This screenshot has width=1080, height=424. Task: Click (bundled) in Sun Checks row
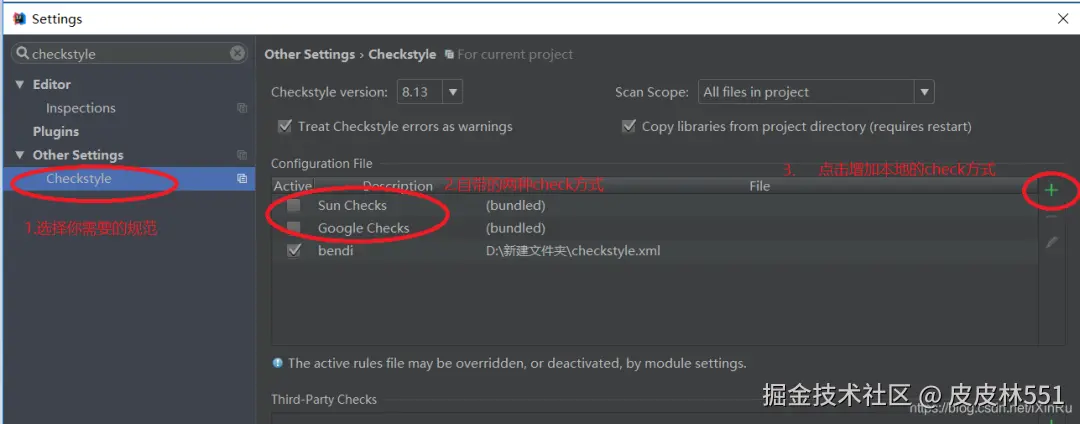point(515,205)
